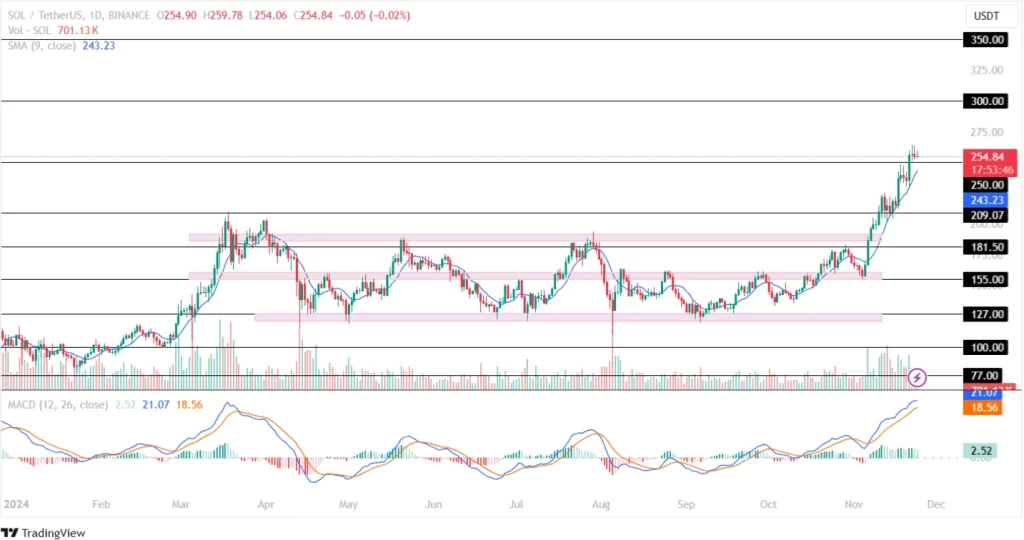Click the Sep label on time axis

(x=686, y=504)
